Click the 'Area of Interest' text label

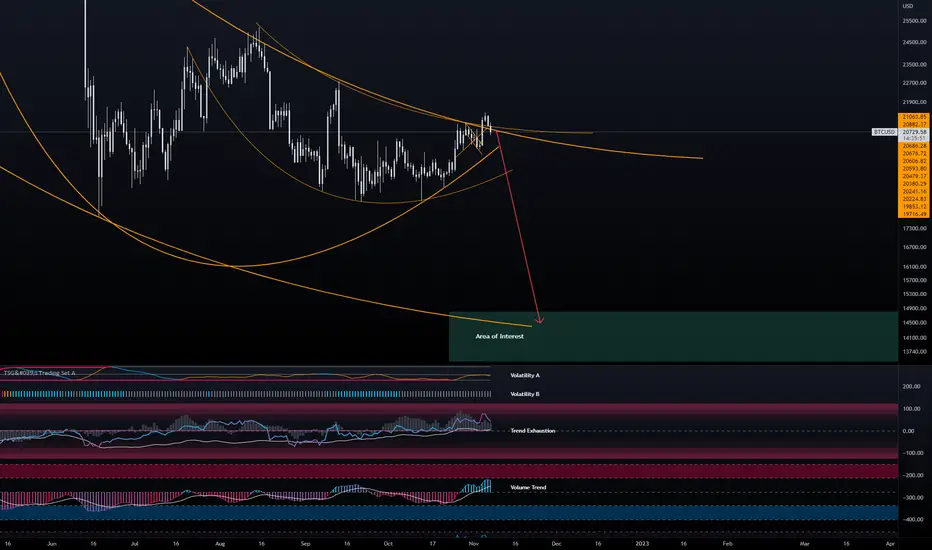pyautogui.click(x=499, y=336)
